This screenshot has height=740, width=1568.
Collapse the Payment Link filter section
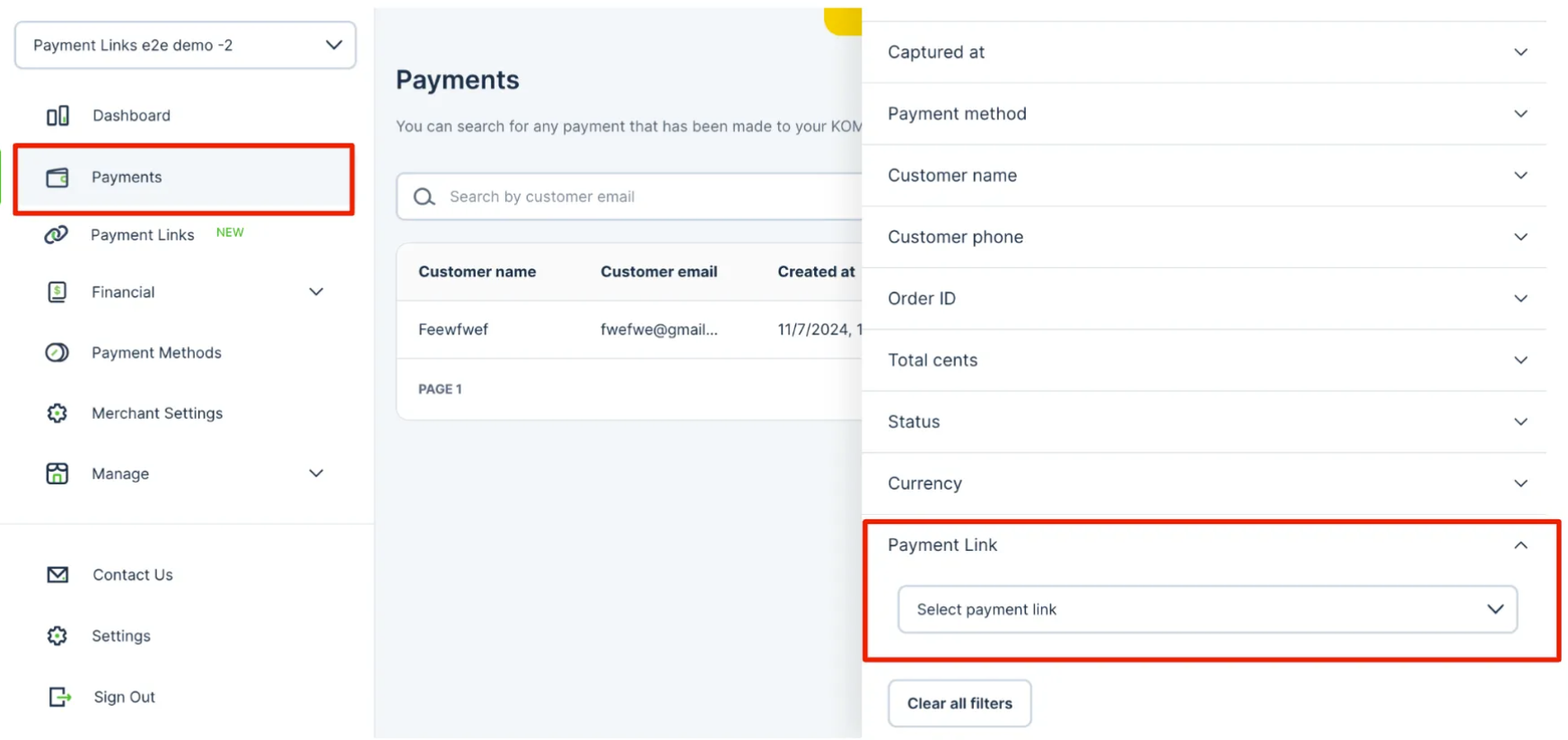1520,545
